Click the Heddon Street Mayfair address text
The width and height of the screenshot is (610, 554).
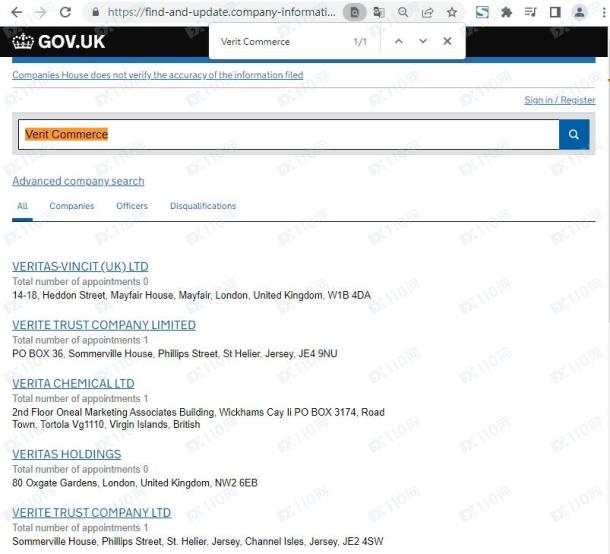point(191,295)
